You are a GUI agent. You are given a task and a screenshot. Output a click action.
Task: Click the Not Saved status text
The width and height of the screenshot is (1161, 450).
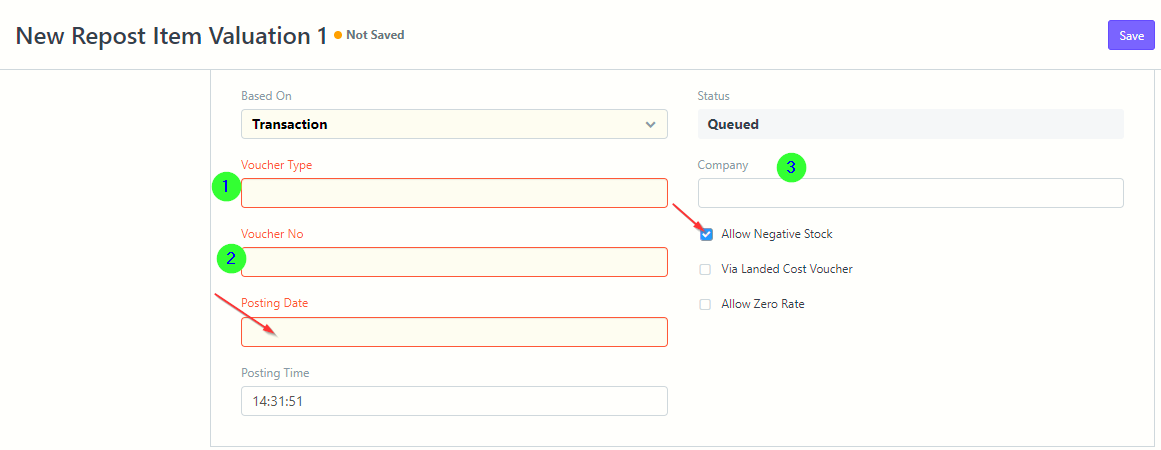[375, 35]
